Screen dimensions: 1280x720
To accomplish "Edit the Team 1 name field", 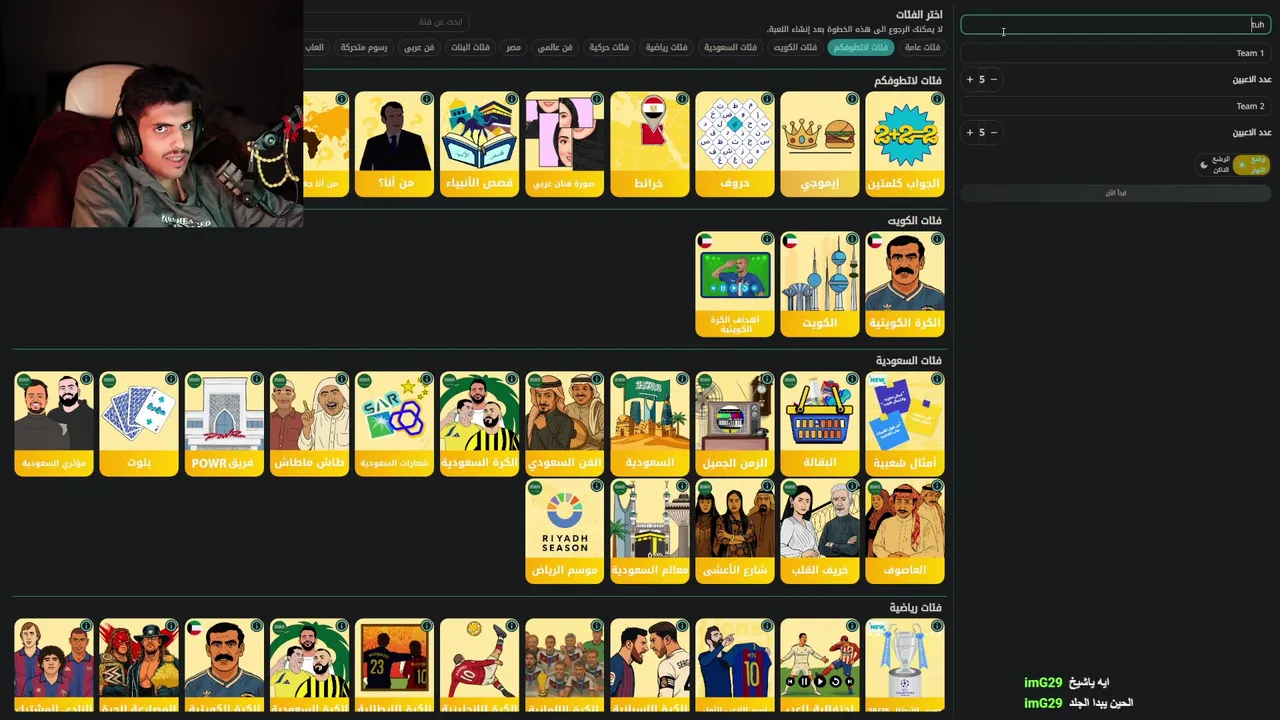I will pos(1115,53).
